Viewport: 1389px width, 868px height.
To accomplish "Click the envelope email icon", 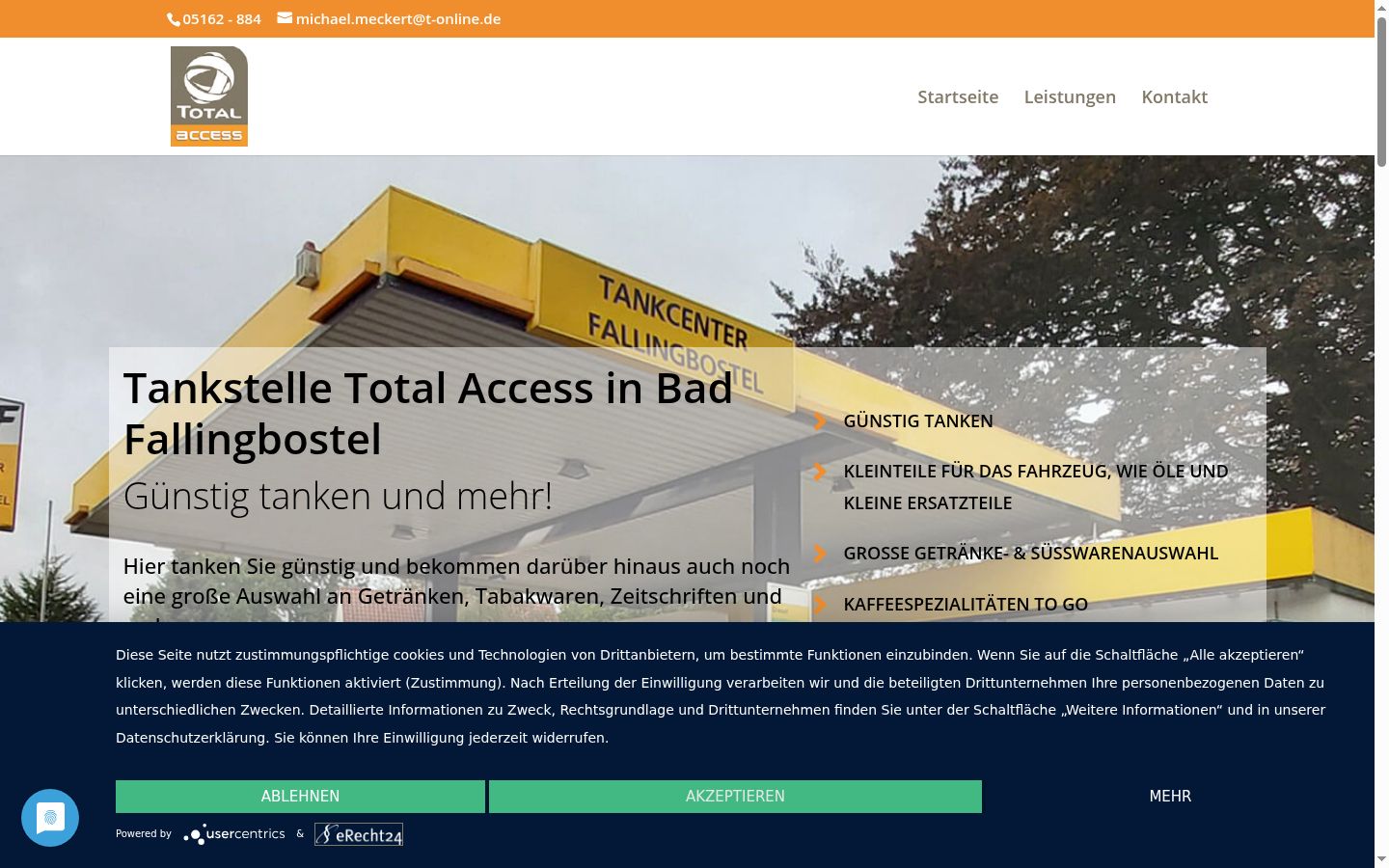I will [x=285, y=17].
